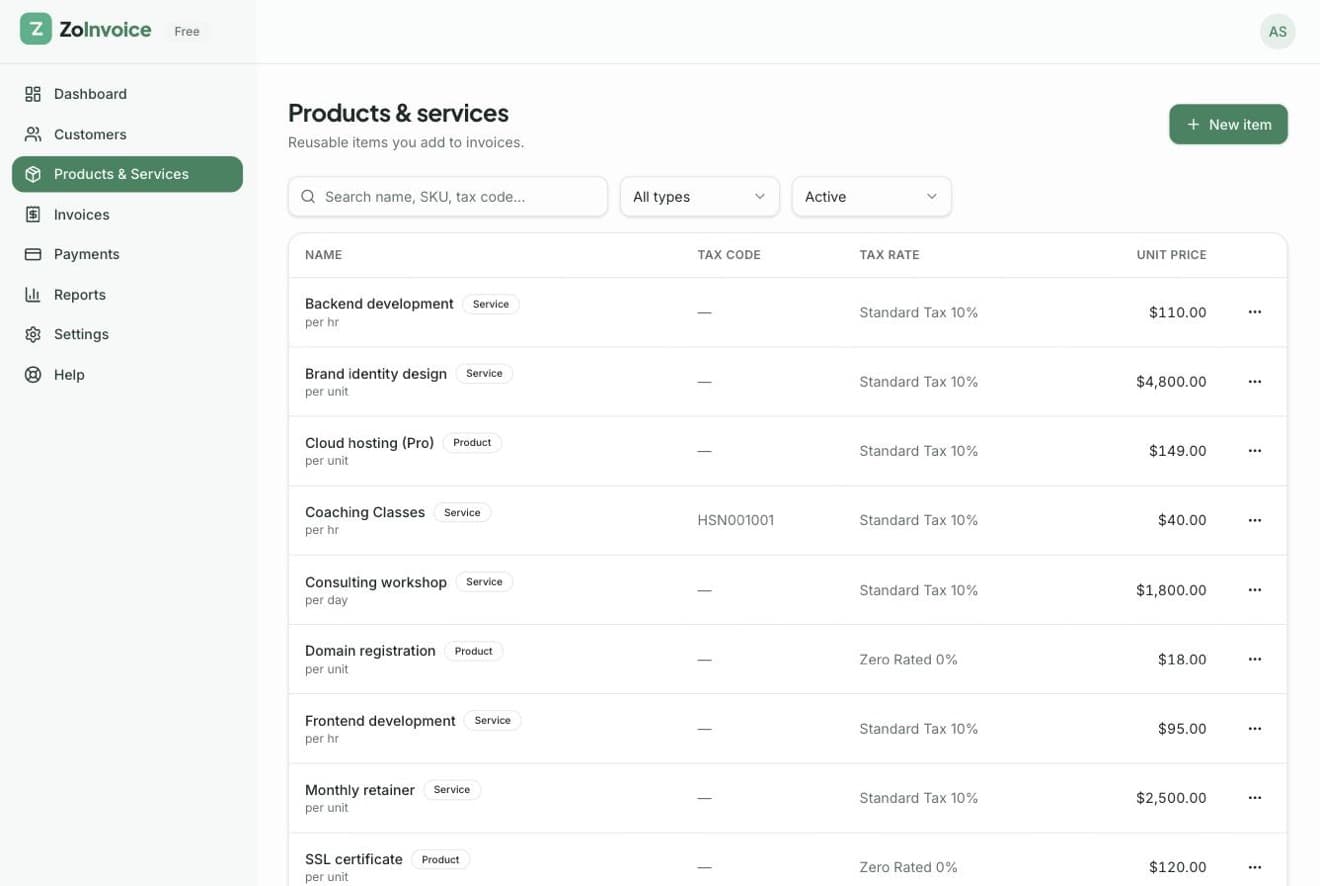The image size is (1320, 886).
Task: Open actions menu for Monthly retainer
Action: click(x=1255, y=798)
